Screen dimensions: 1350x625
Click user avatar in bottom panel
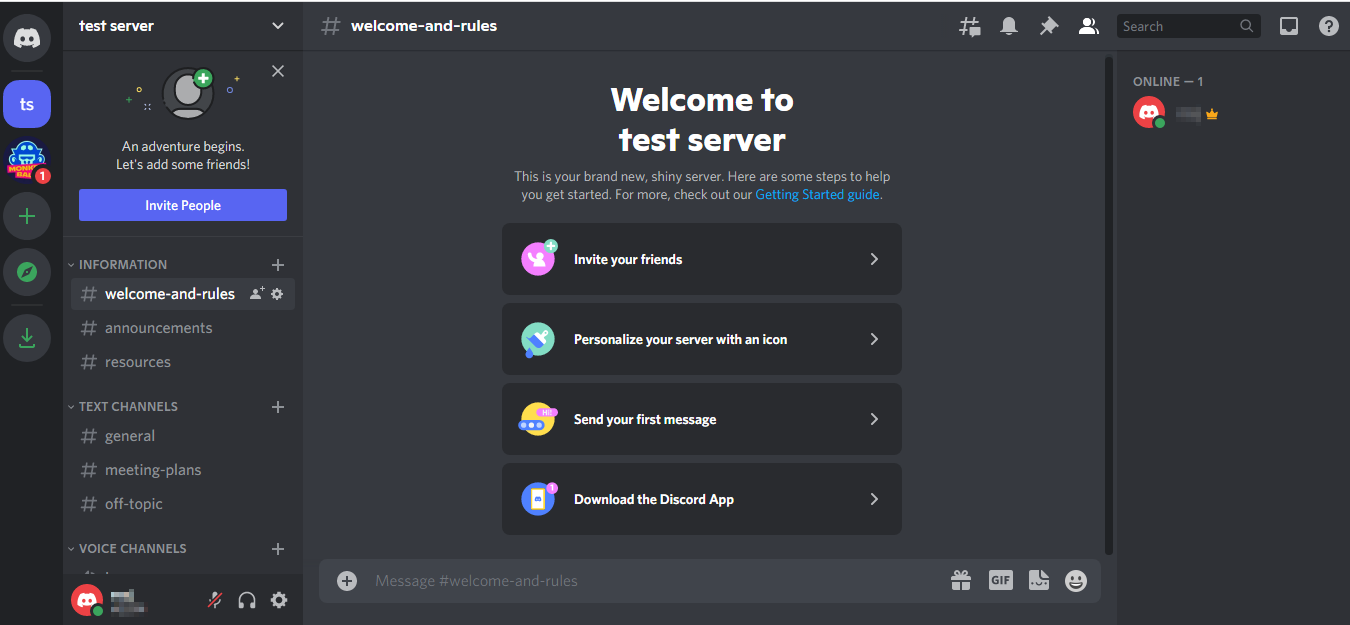point(87,600)
